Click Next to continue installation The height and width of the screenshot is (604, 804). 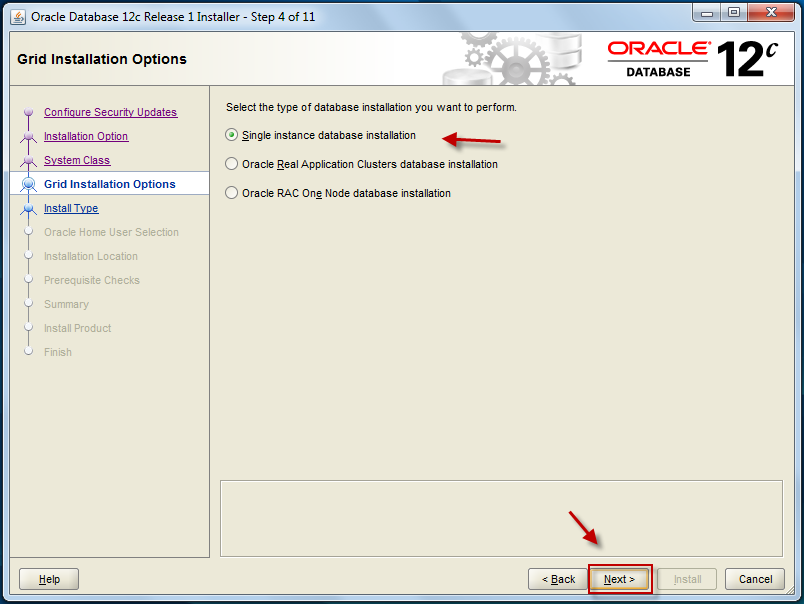pyautogui.click(x=620, y=578)
